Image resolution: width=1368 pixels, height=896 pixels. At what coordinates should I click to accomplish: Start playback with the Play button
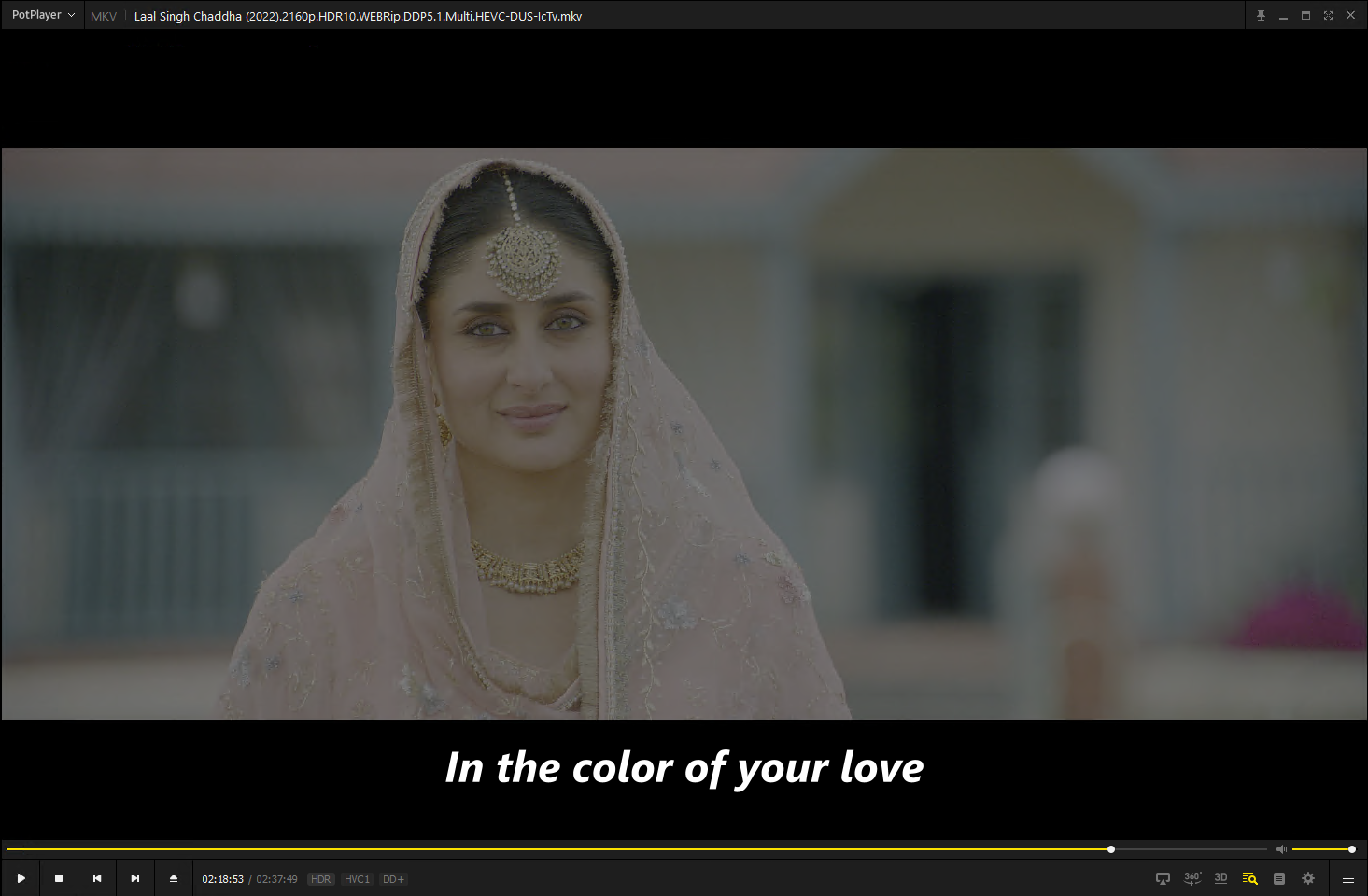coord(21,878)
